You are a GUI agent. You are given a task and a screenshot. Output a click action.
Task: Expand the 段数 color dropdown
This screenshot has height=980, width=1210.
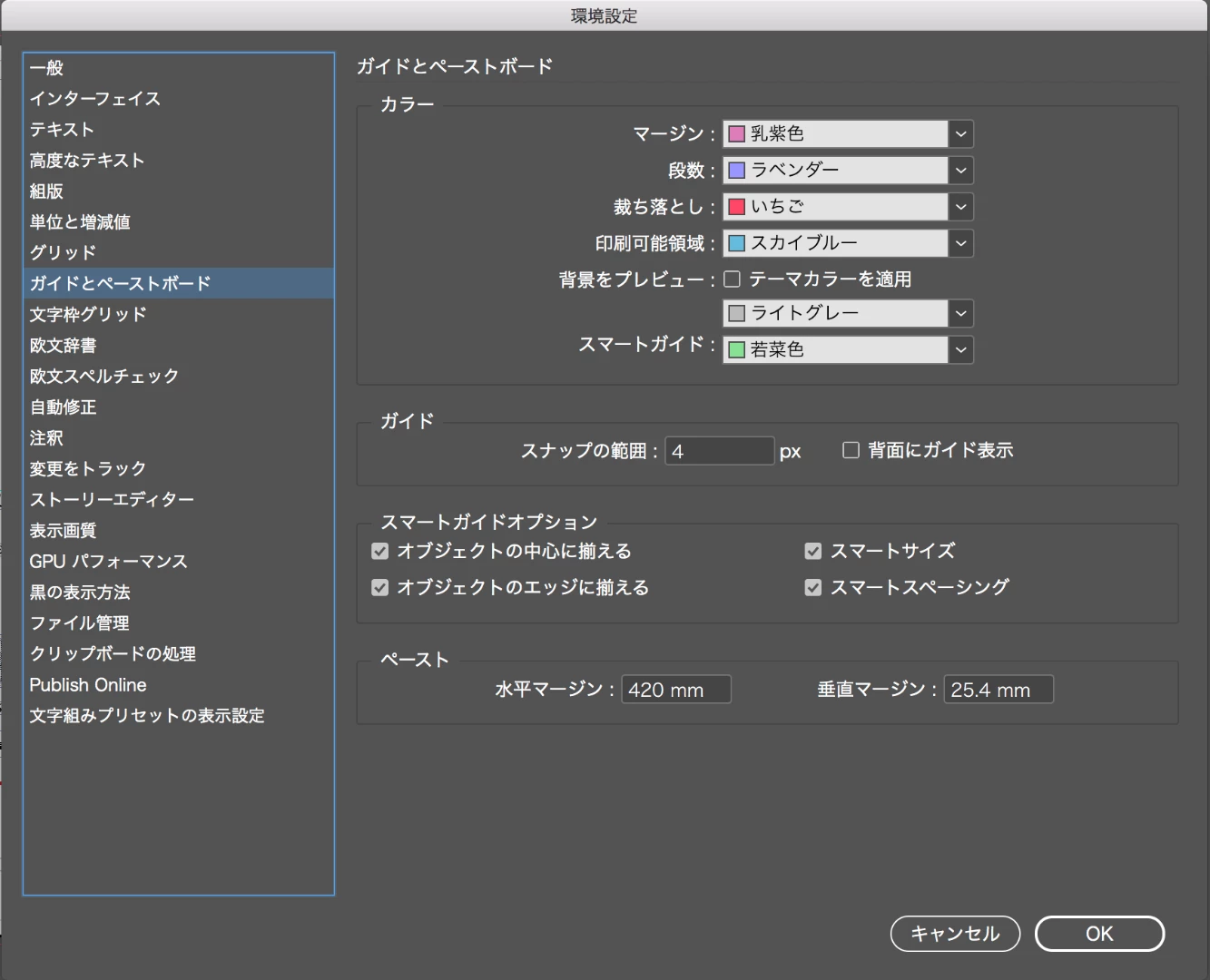click(x=961, y=171)
